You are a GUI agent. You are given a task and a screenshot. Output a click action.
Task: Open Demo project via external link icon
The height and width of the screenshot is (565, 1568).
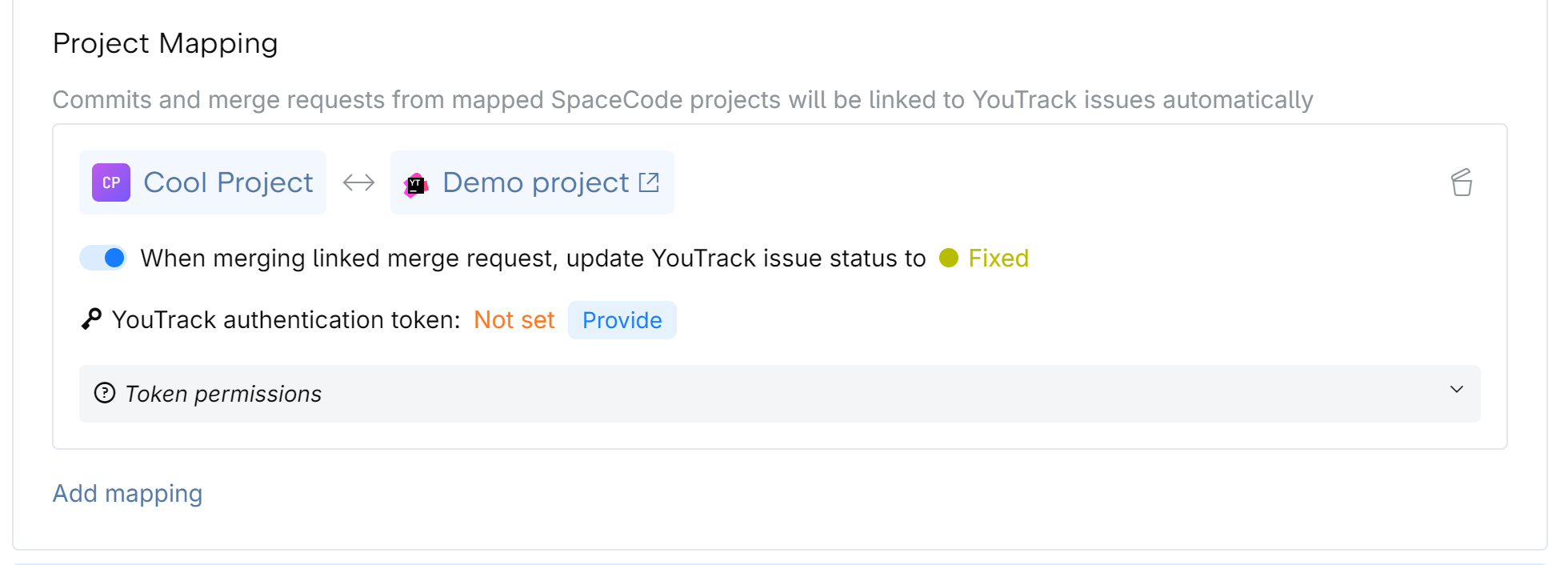click(650, 182)
